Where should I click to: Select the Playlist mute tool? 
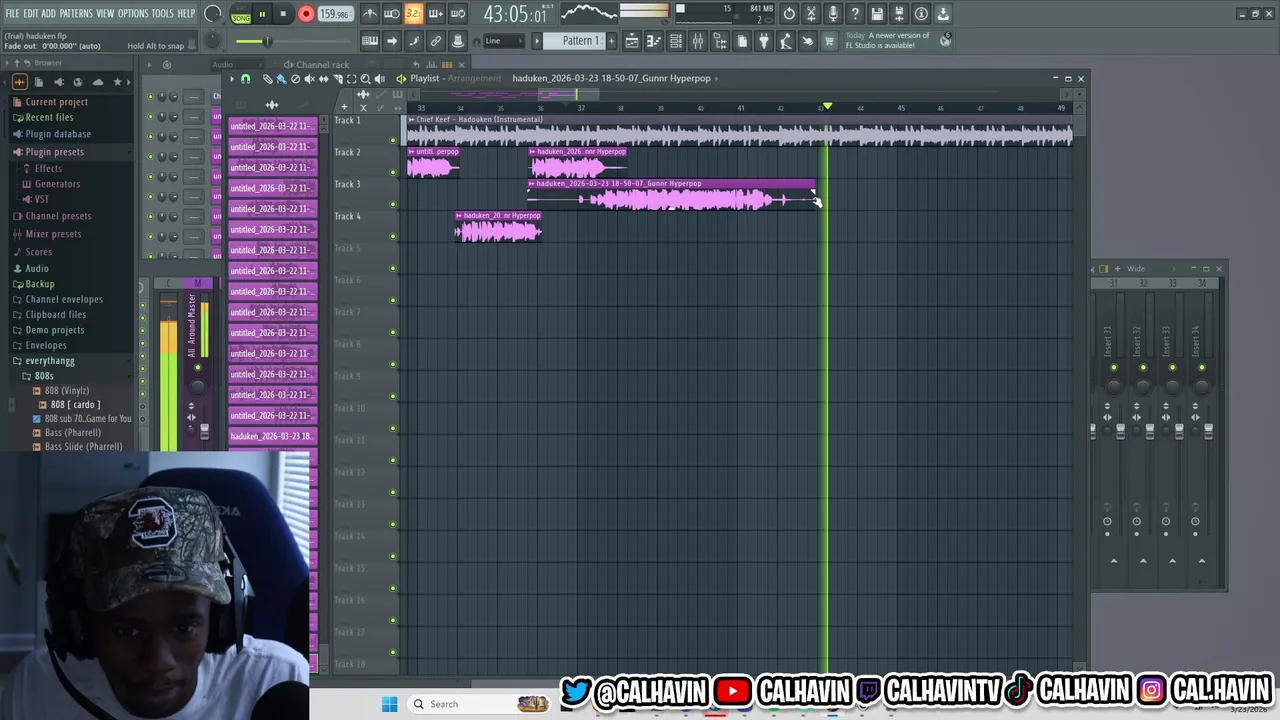(309, 79)
